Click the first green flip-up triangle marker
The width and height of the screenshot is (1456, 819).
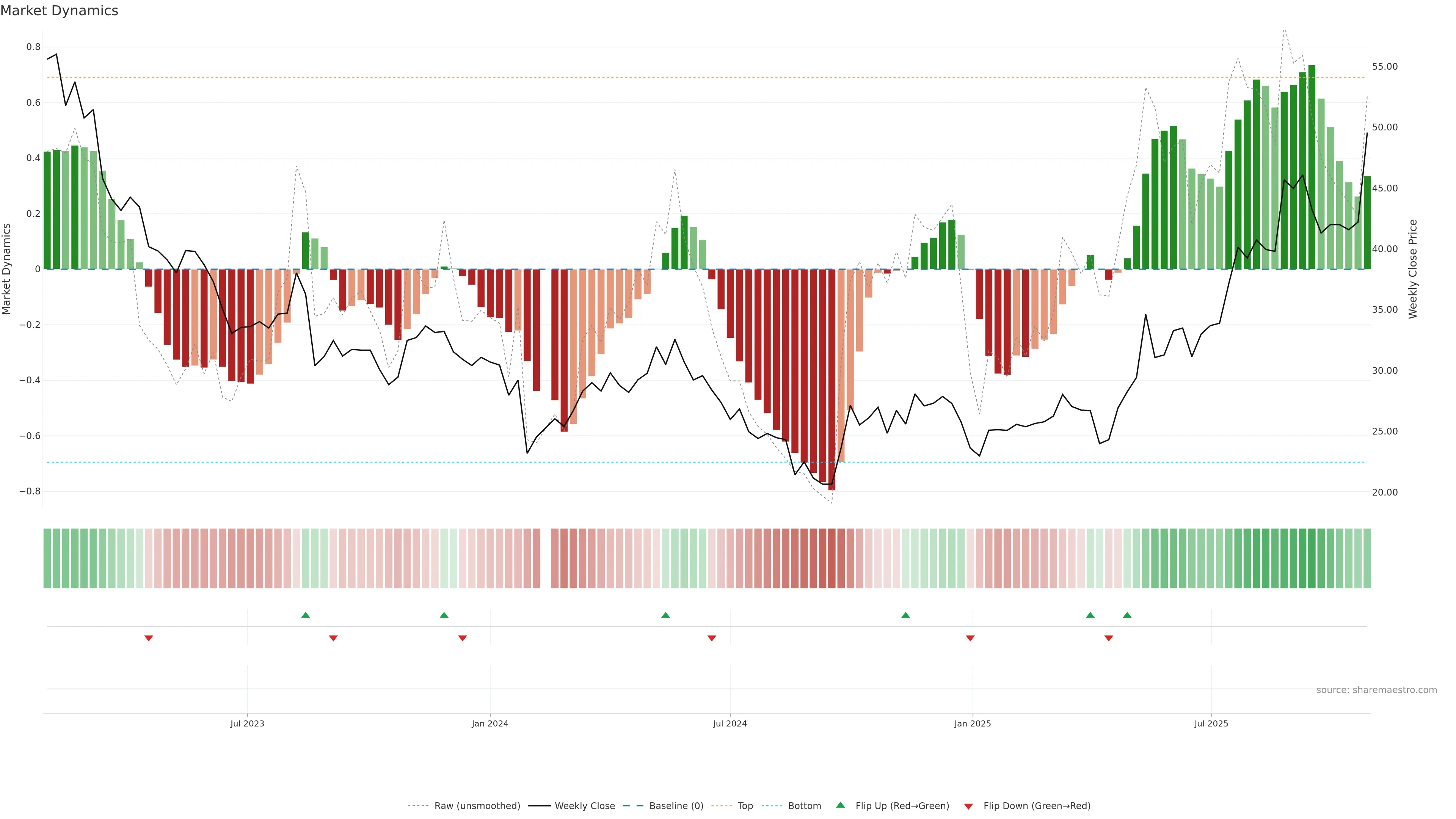point(305,615)
